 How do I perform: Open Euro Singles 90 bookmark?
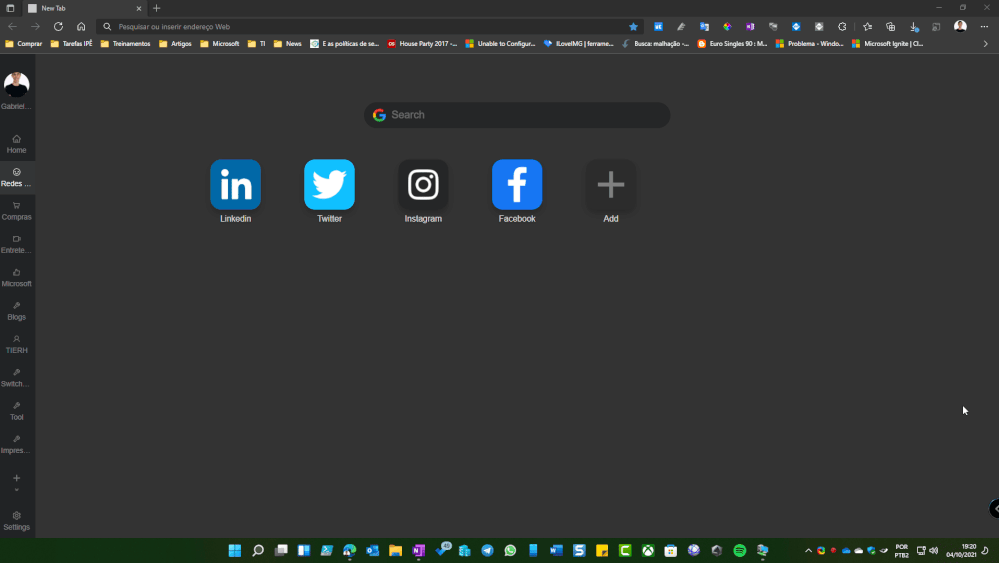(x=732, y=44)
